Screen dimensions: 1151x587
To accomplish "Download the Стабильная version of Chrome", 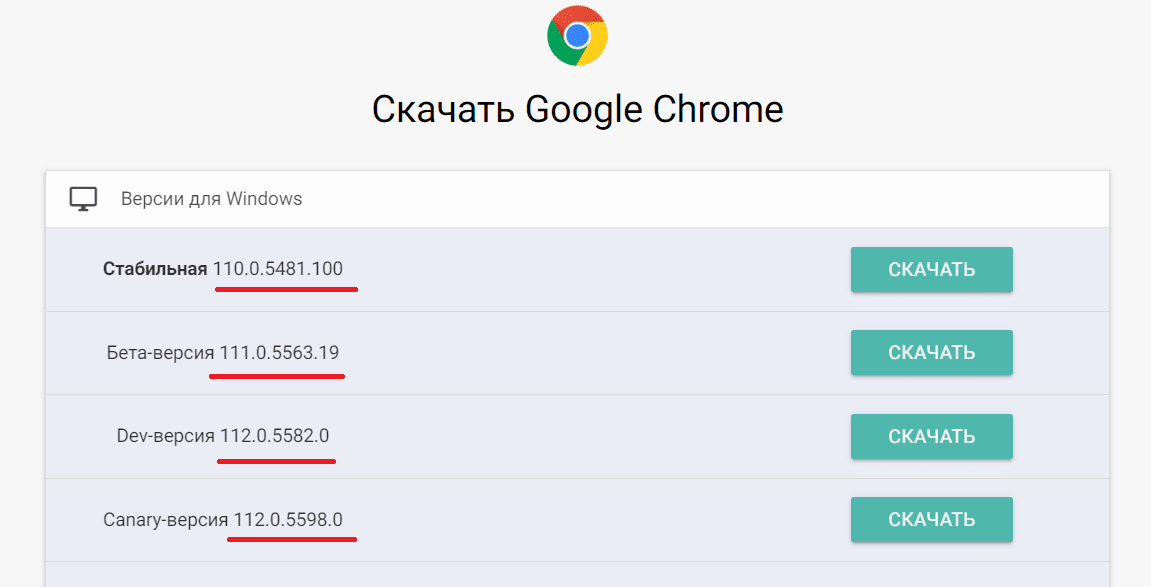I will (931, 270).
